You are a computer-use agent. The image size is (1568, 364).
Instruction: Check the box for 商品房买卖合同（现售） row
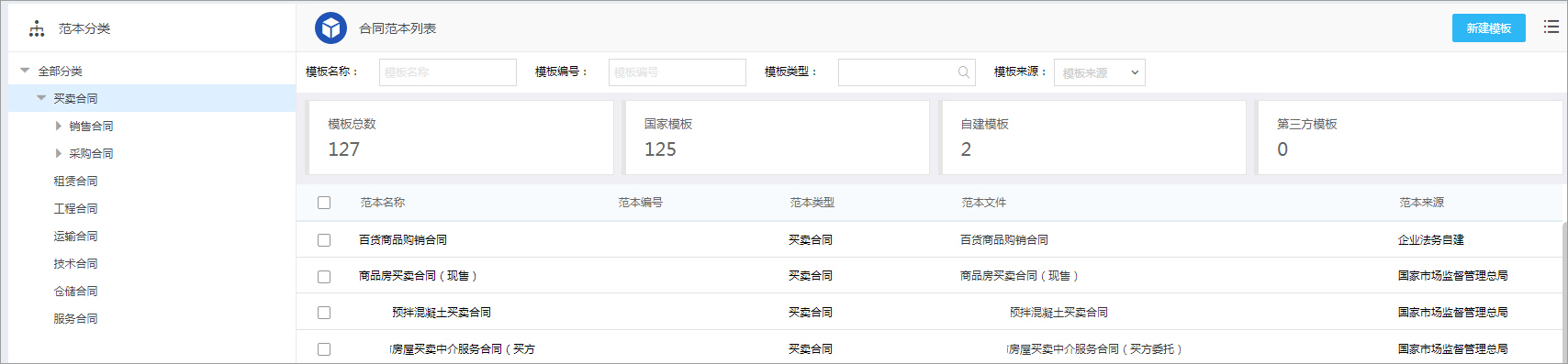(324, 276)
